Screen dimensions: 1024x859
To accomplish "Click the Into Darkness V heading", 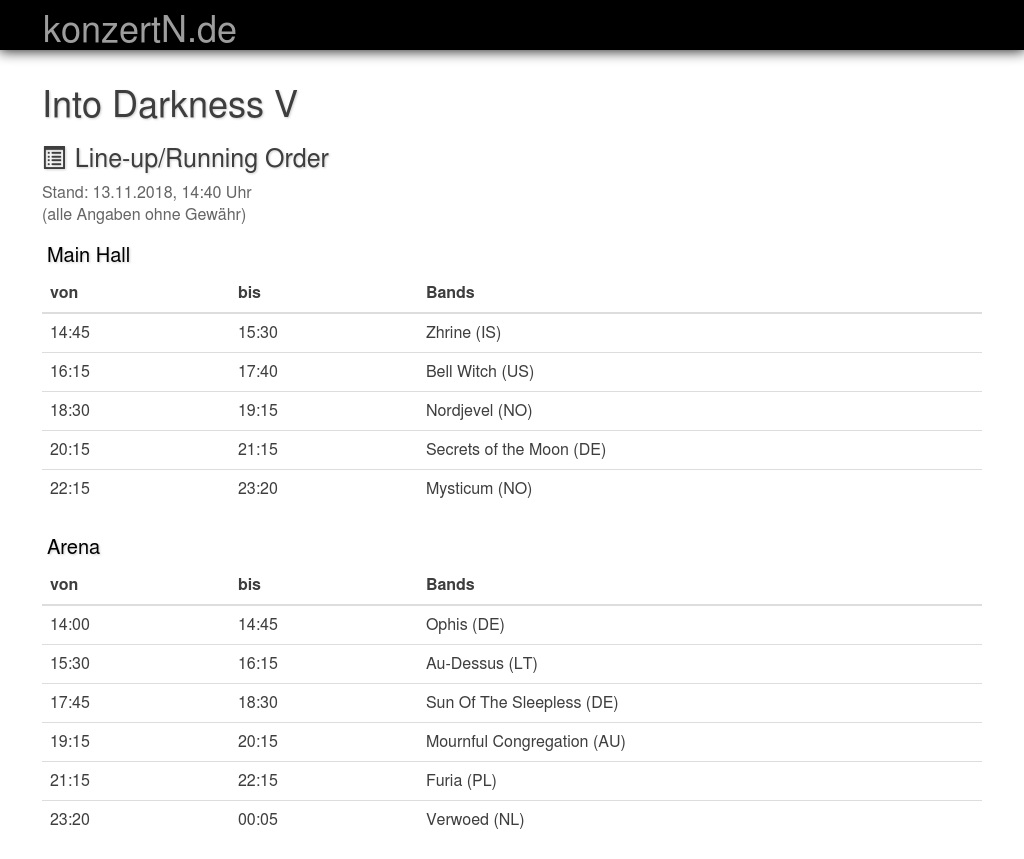I will coord(170,105).
